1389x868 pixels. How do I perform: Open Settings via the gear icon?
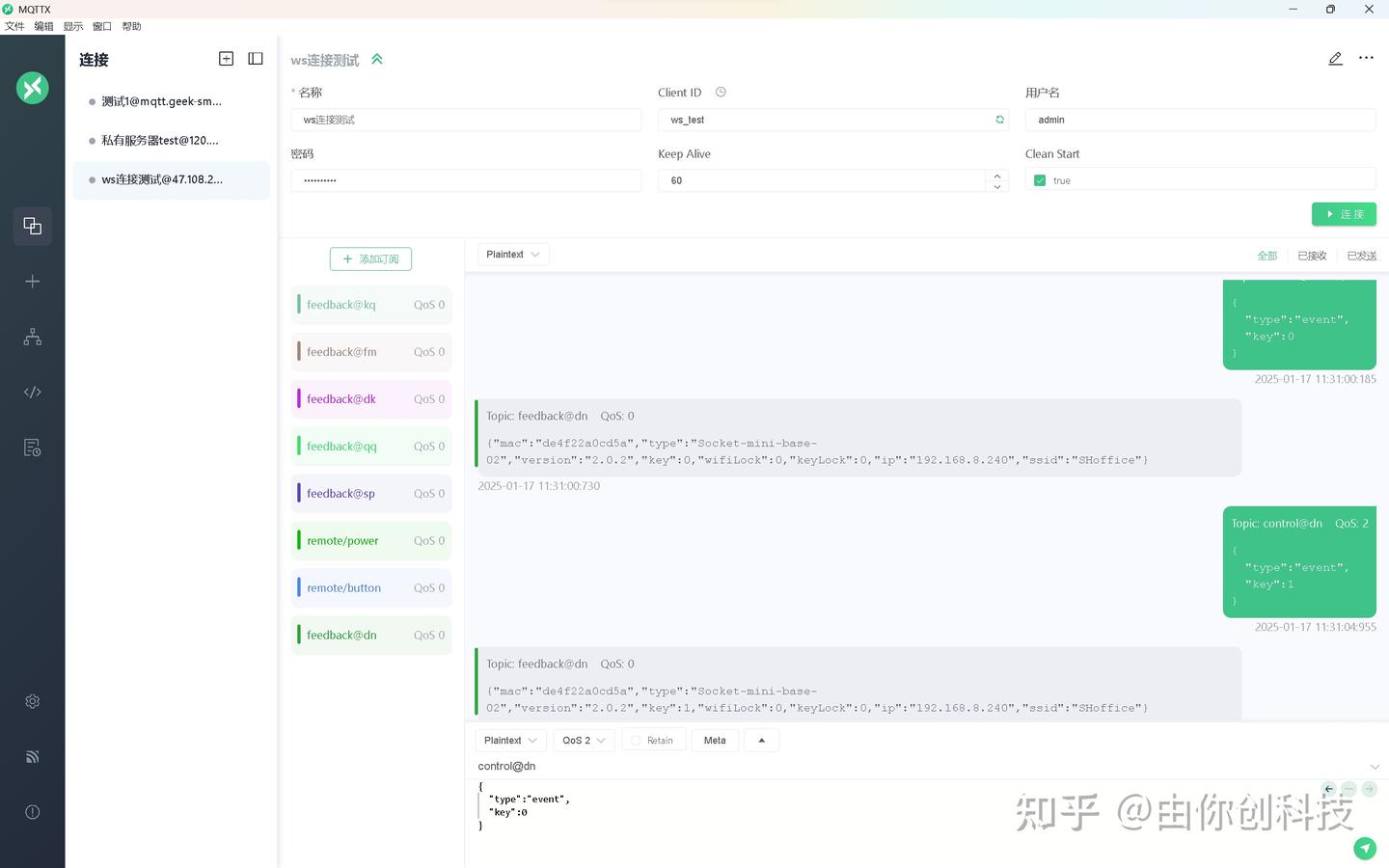(x=32, y=701)
